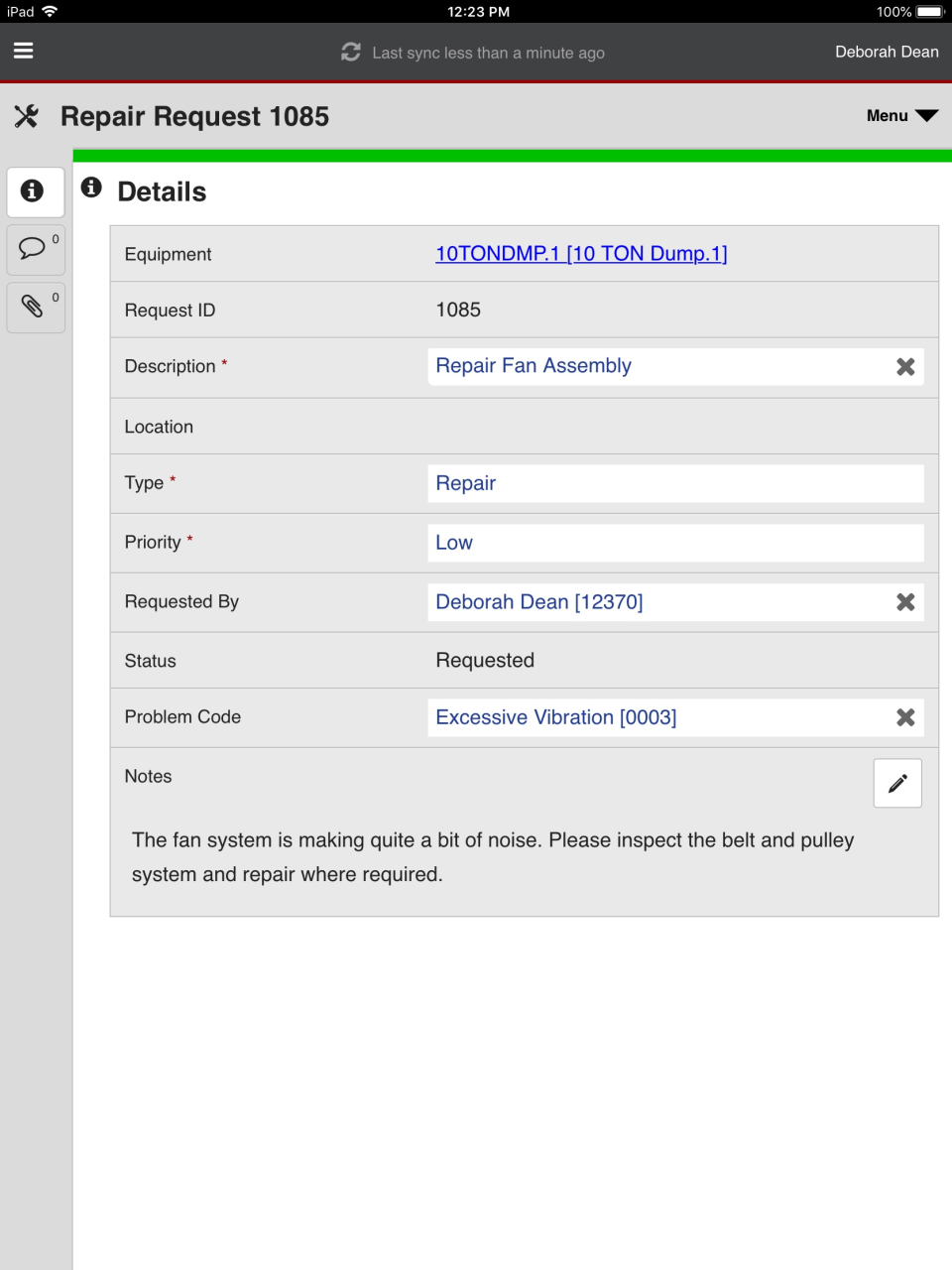This screenshot has height=1270, width=952.
Task: Select the Details info tab in sidebar
Action: click(x=35, y=191)
